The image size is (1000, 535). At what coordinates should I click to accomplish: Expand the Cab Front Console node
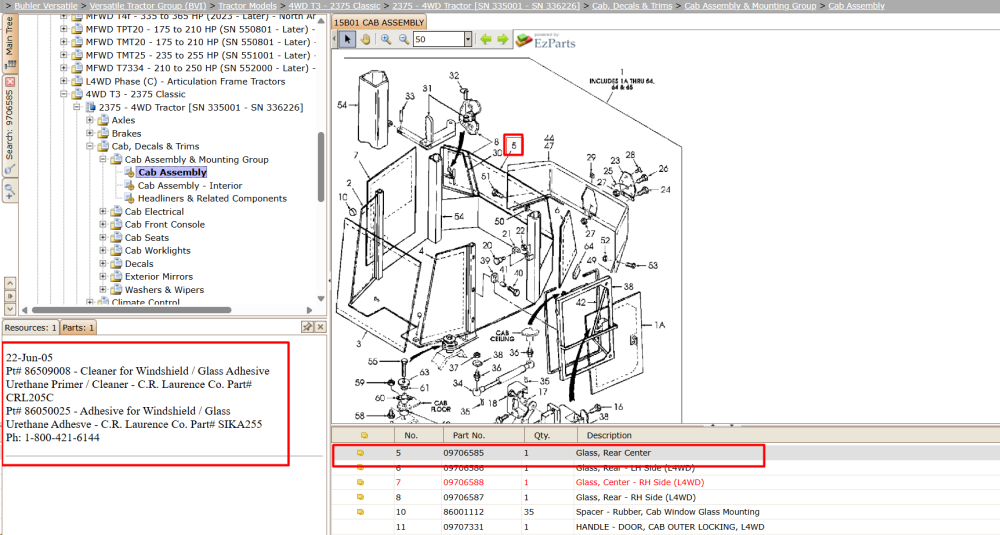[x=103, y=224]
